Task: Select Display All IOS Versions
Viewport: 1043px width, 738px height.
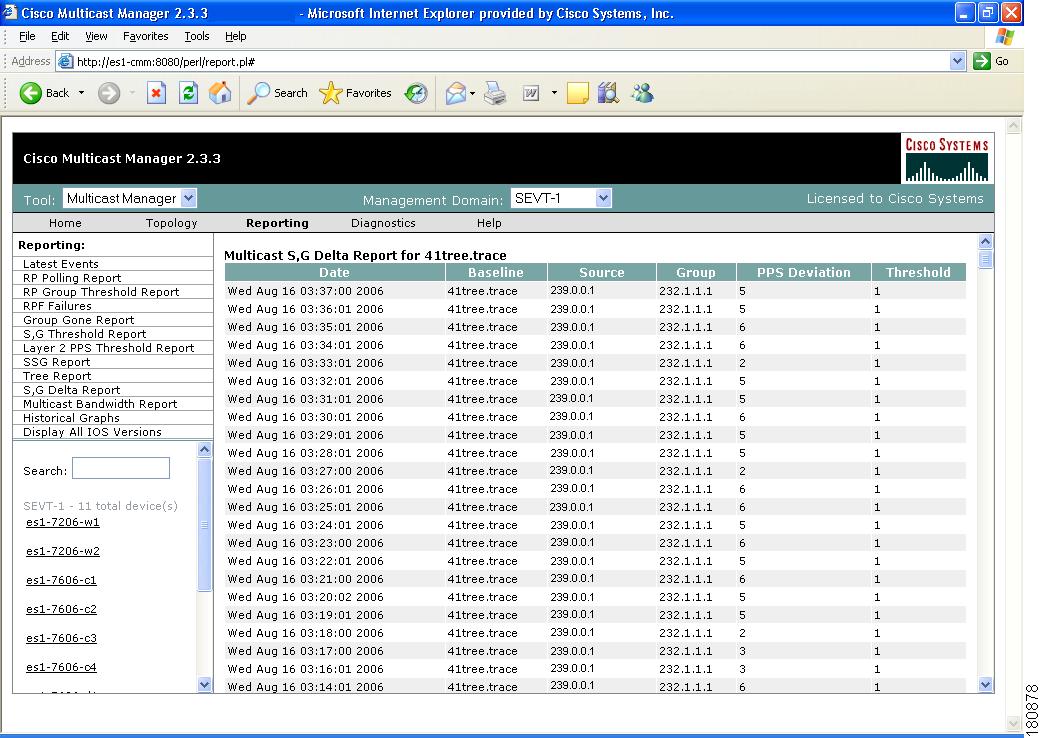Action: point(92,432)
